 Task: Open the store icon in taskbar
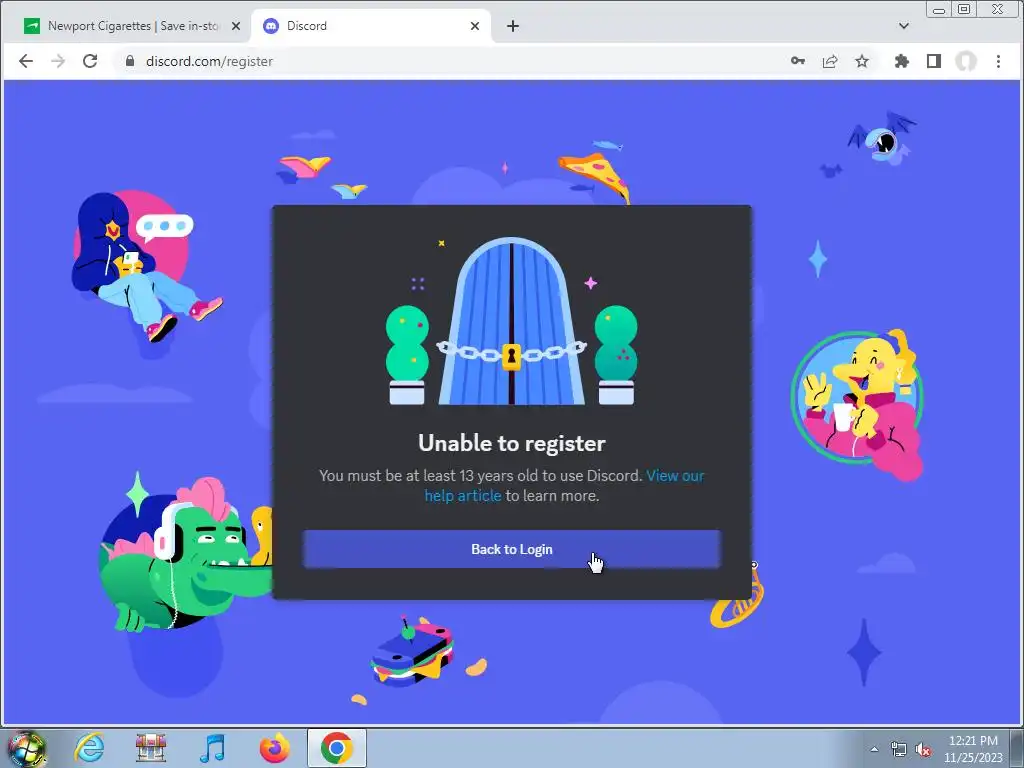[151, 748]
